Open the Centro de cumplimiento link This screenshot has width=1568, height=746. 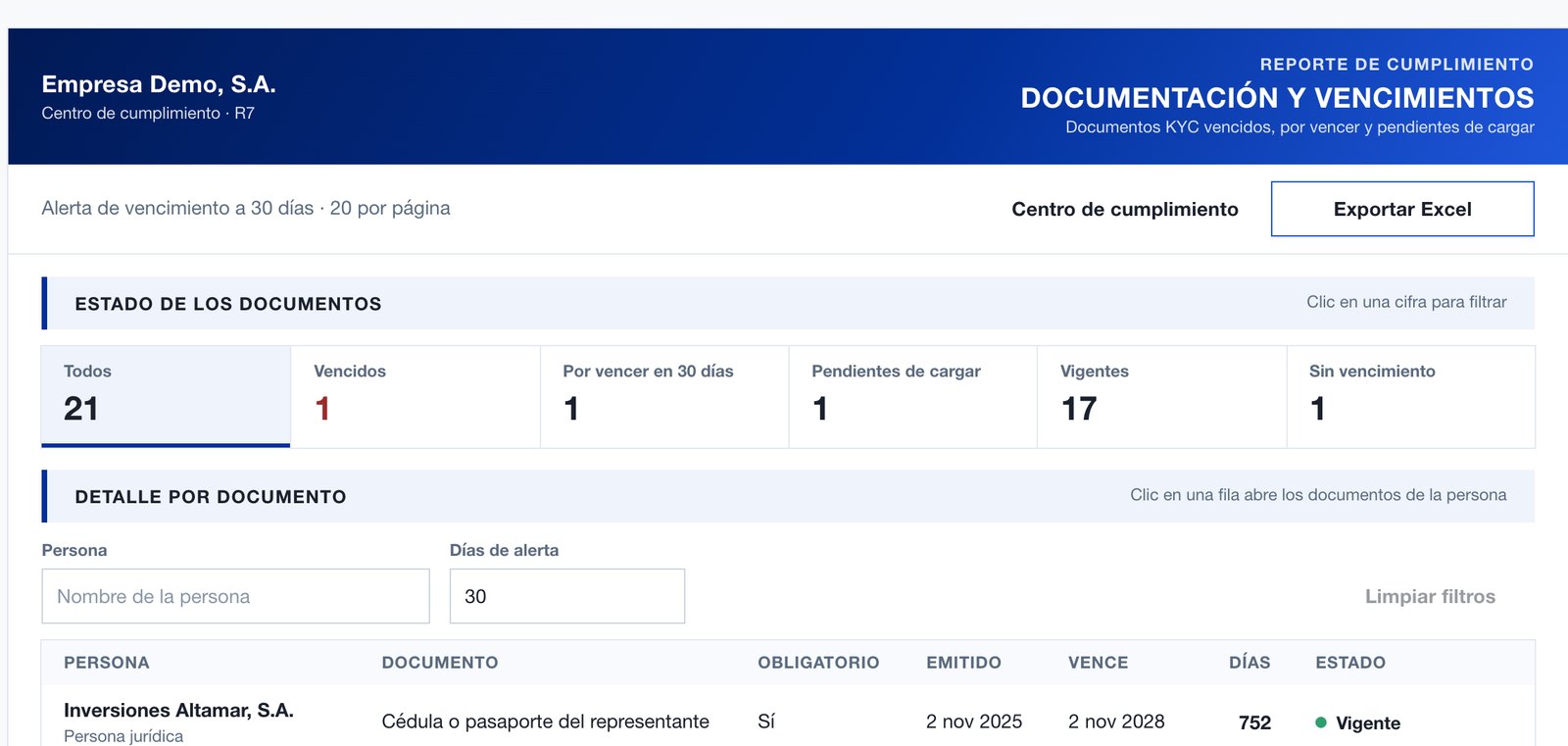pos(1125,209)
